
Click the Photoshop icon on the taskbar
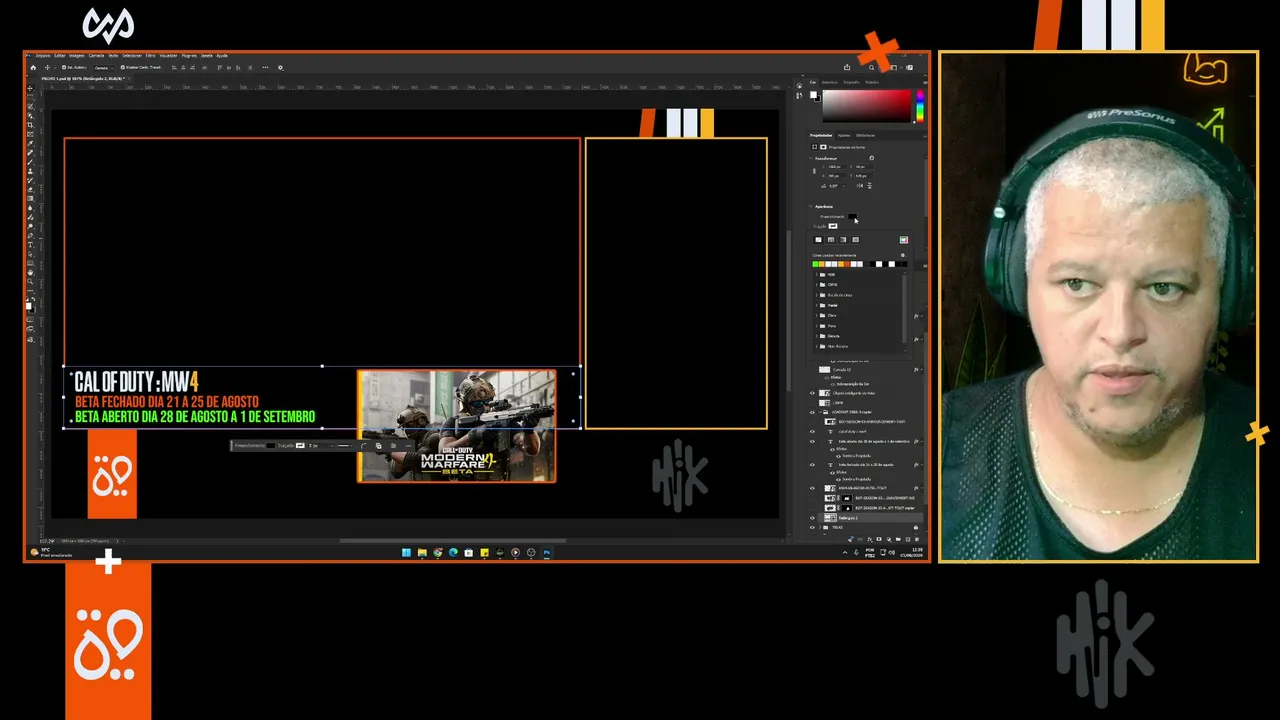point(547,552)
